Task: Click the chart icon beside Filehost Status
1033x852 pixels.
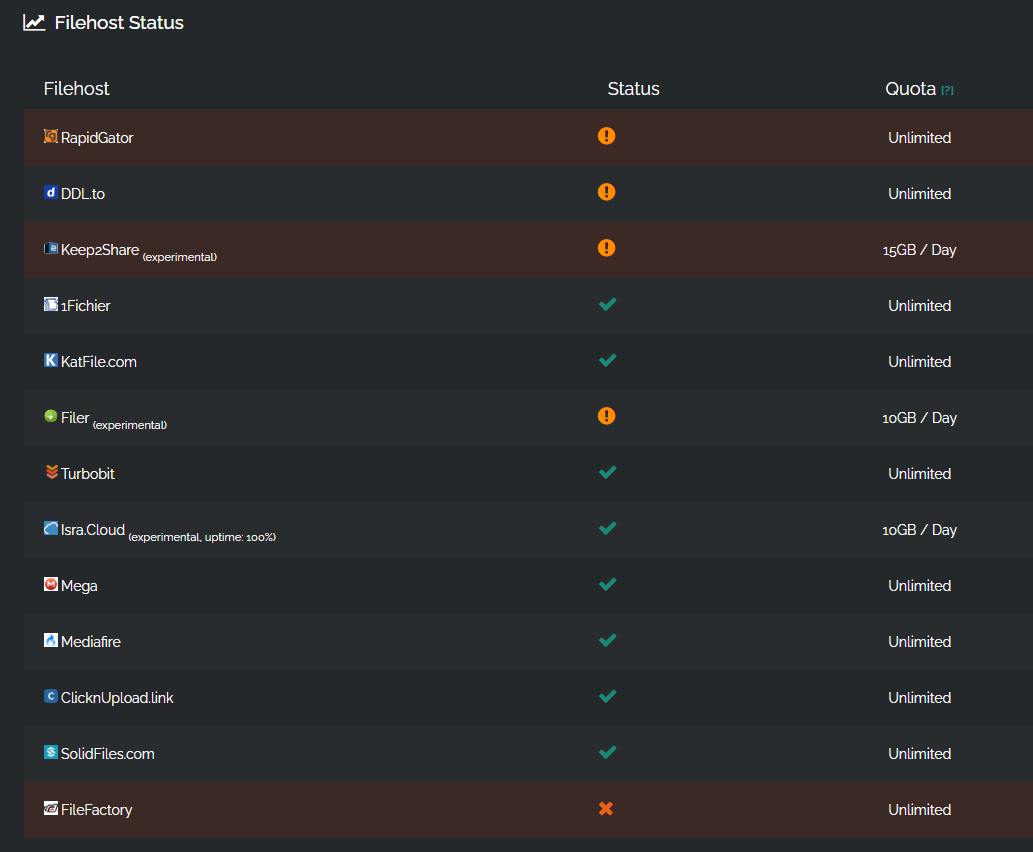Action: pos(34,22)
